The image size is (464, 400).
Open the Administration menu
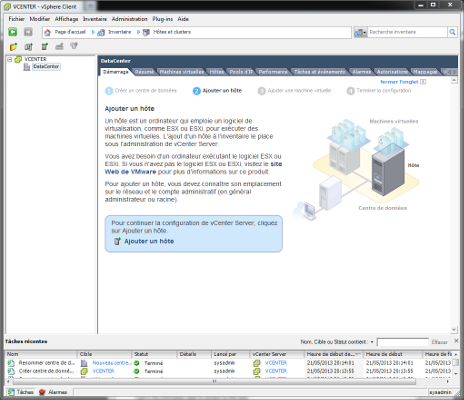(x=130, y=19)
